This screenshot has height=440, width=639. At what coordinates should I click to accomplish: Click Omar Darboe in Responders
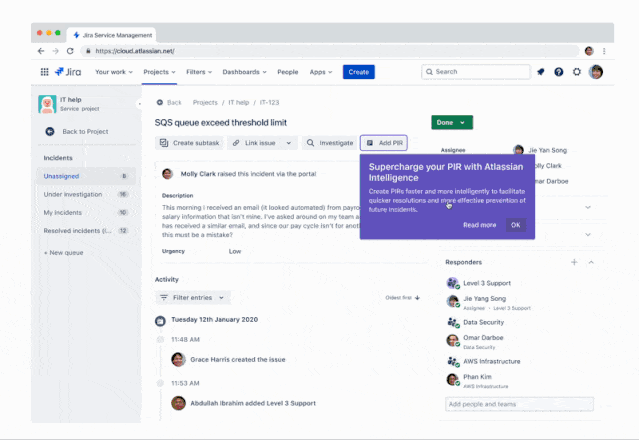(x=483, y=338)
